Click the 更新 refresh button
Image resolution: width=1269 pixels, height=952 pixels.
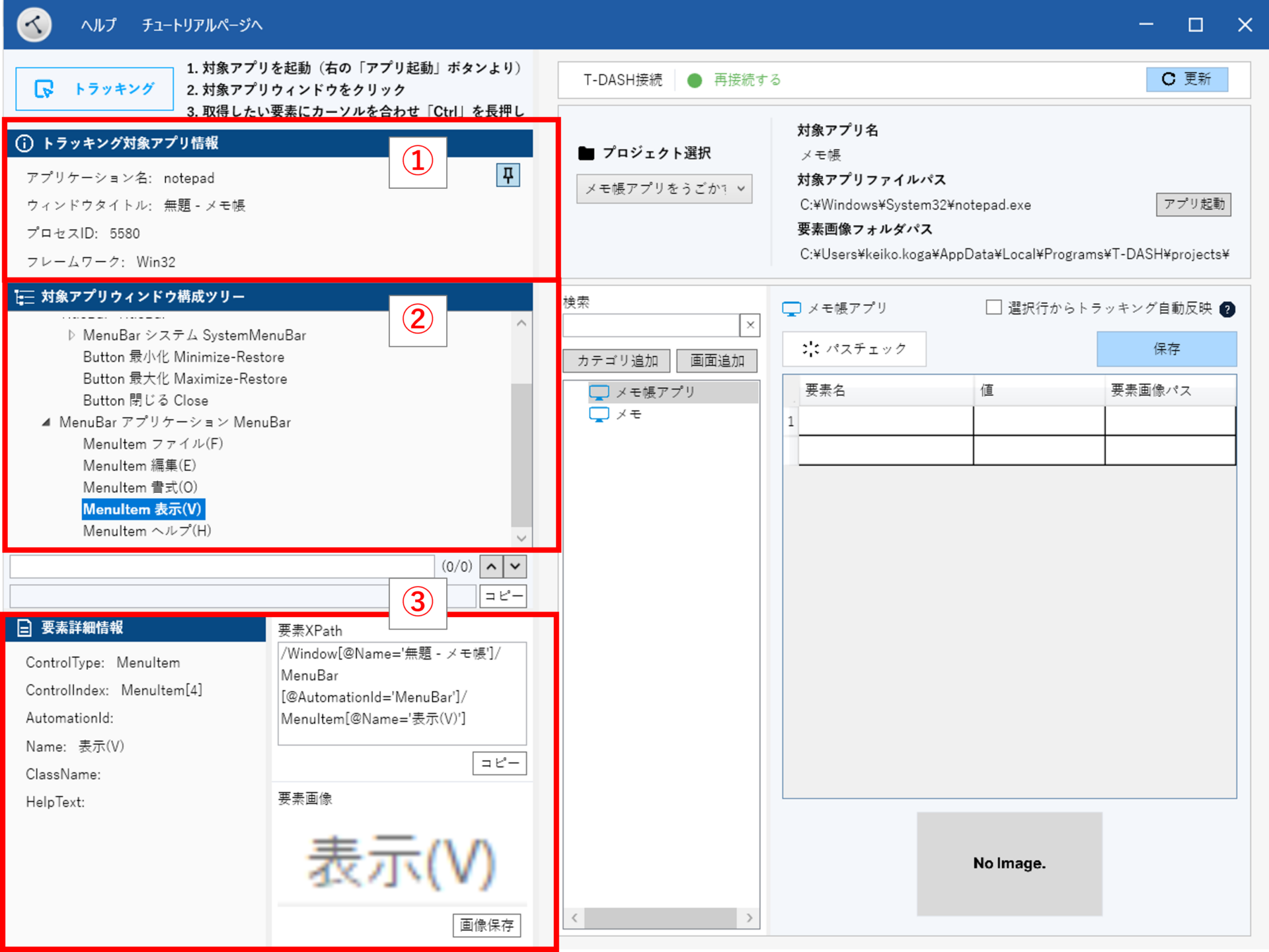pyautogui.click(x=1187, y=79)
